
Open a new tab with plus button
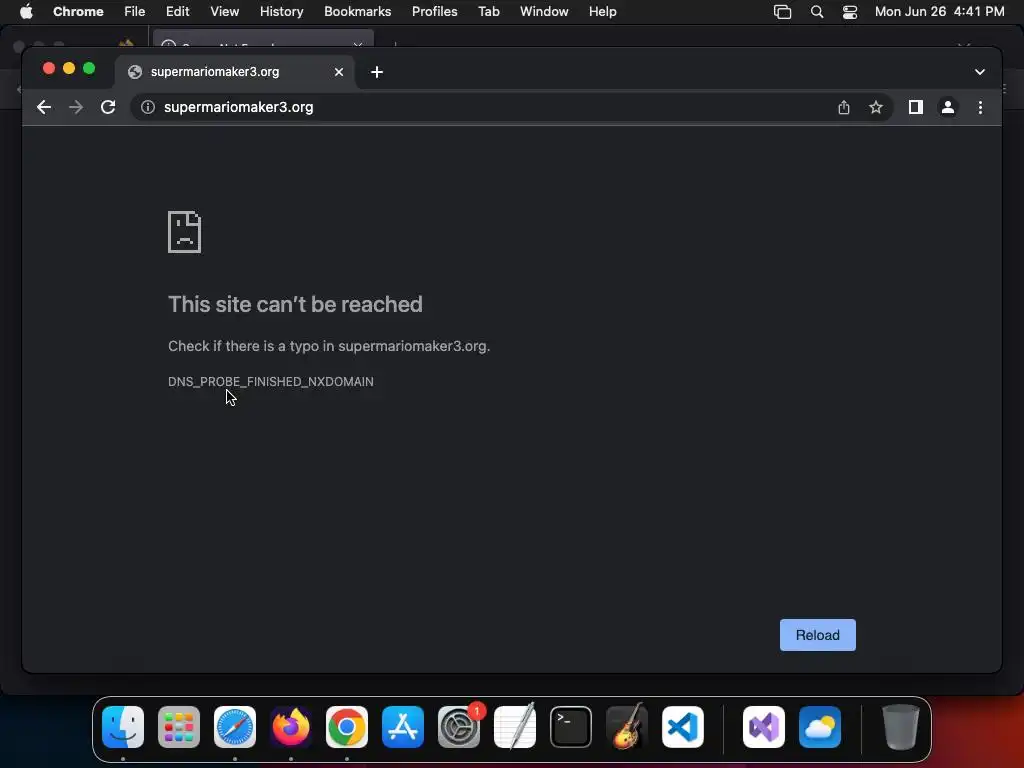pyautogui.click(x=377, y=72)
